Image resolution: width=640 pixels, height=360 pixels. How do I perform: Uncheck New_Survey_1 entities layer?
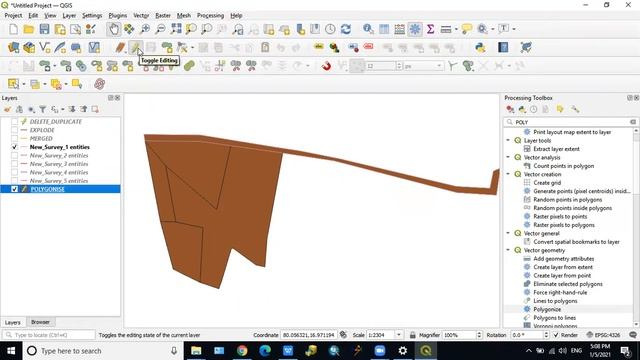(14, 147)
